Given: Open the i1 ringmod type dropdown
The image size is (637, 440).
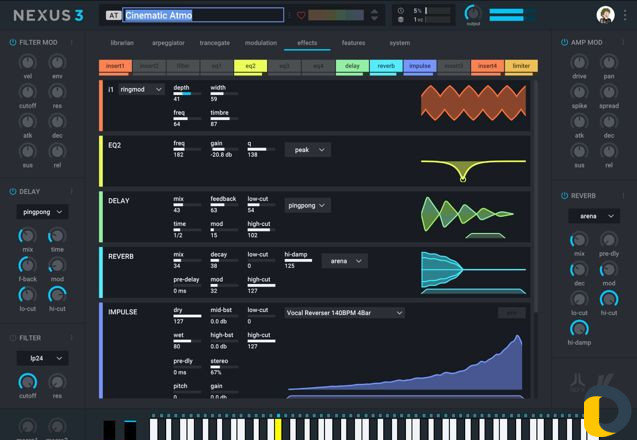Looking at the screenshot, I should pyautogui.click(x=141, y=89).
